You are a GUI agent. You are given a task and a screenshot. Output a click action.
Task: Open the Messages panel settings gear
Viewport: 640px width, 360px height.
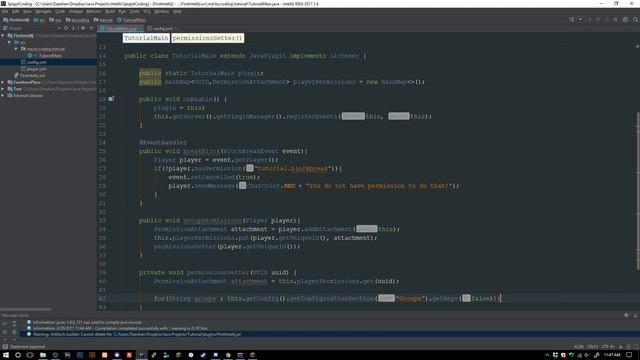click(x=627, y=316)
